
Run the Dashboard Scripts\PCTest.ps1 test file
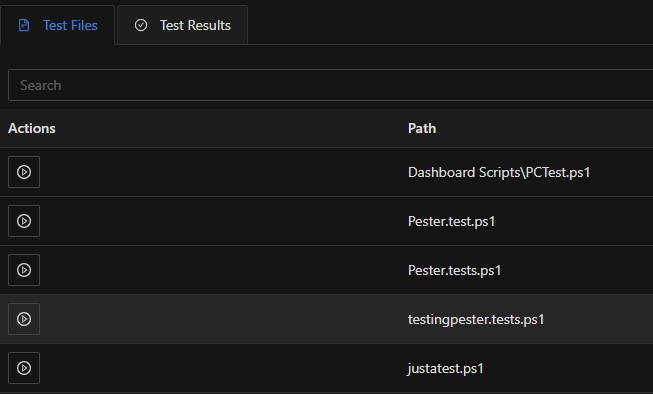pos(24,172)
